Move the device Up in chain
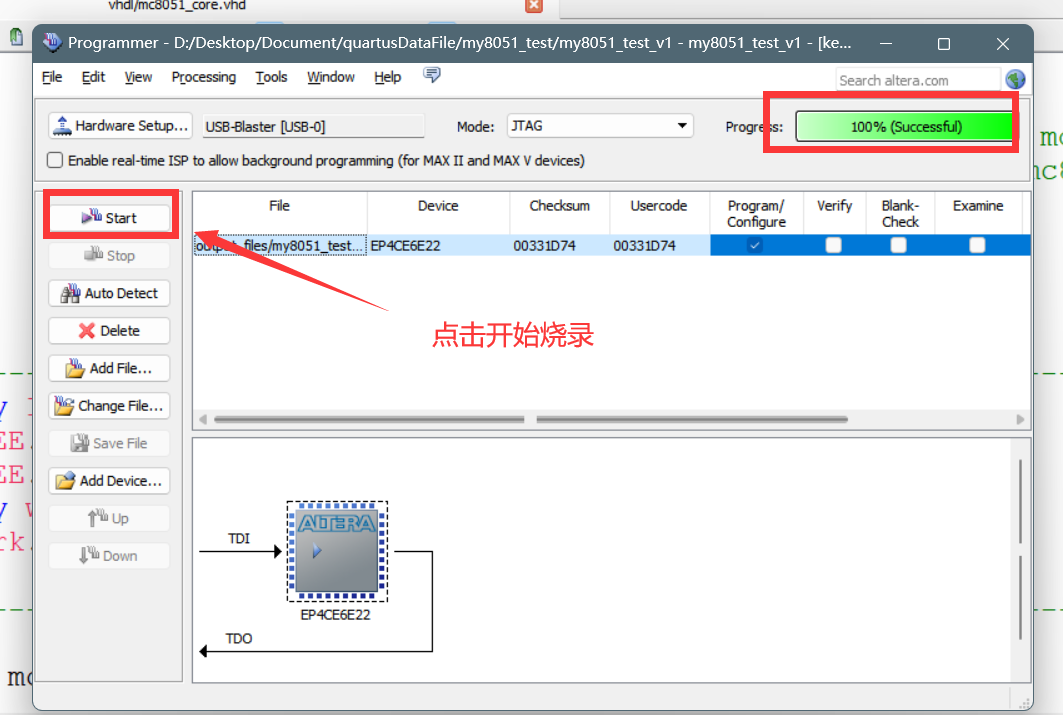The image size is (1063, 715). (109, 518)
